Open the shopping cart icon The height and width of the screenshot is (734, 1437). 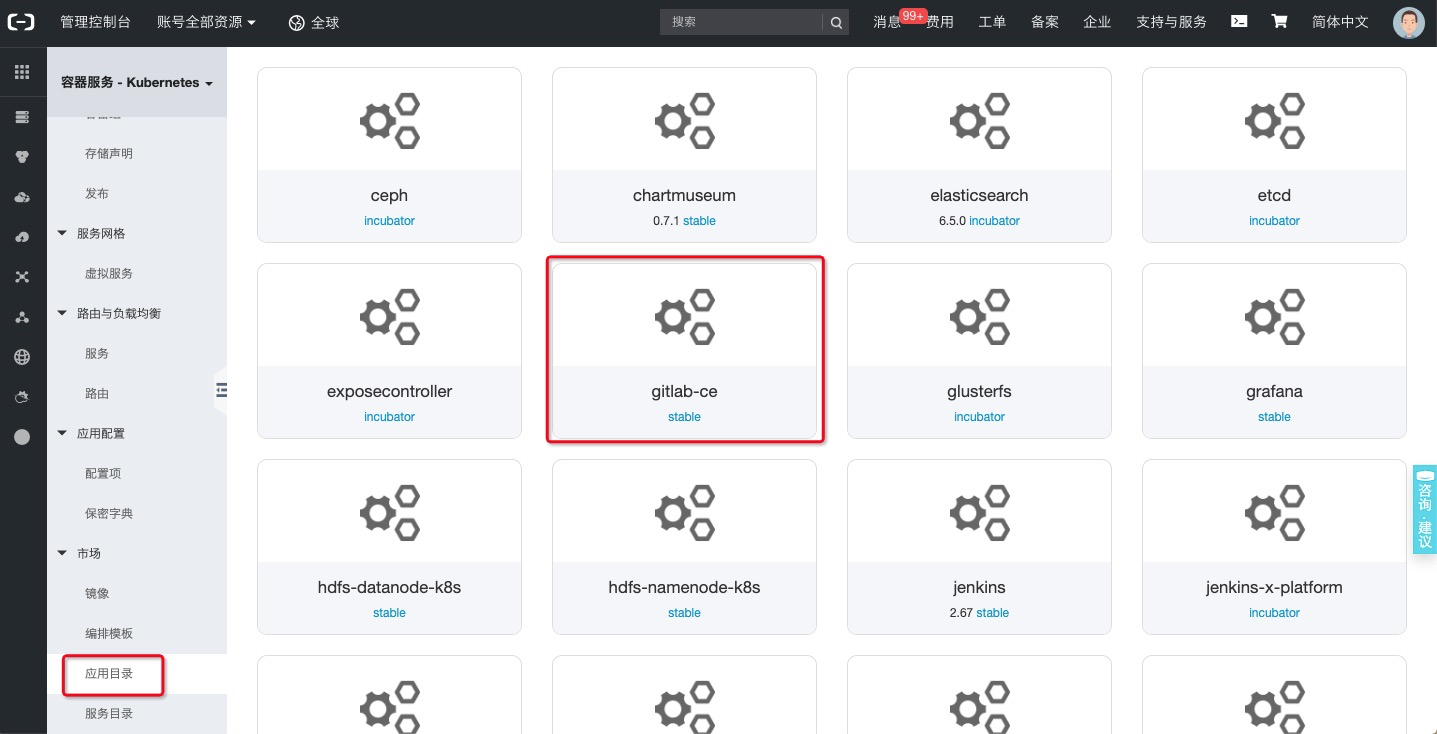[1279, 21]
